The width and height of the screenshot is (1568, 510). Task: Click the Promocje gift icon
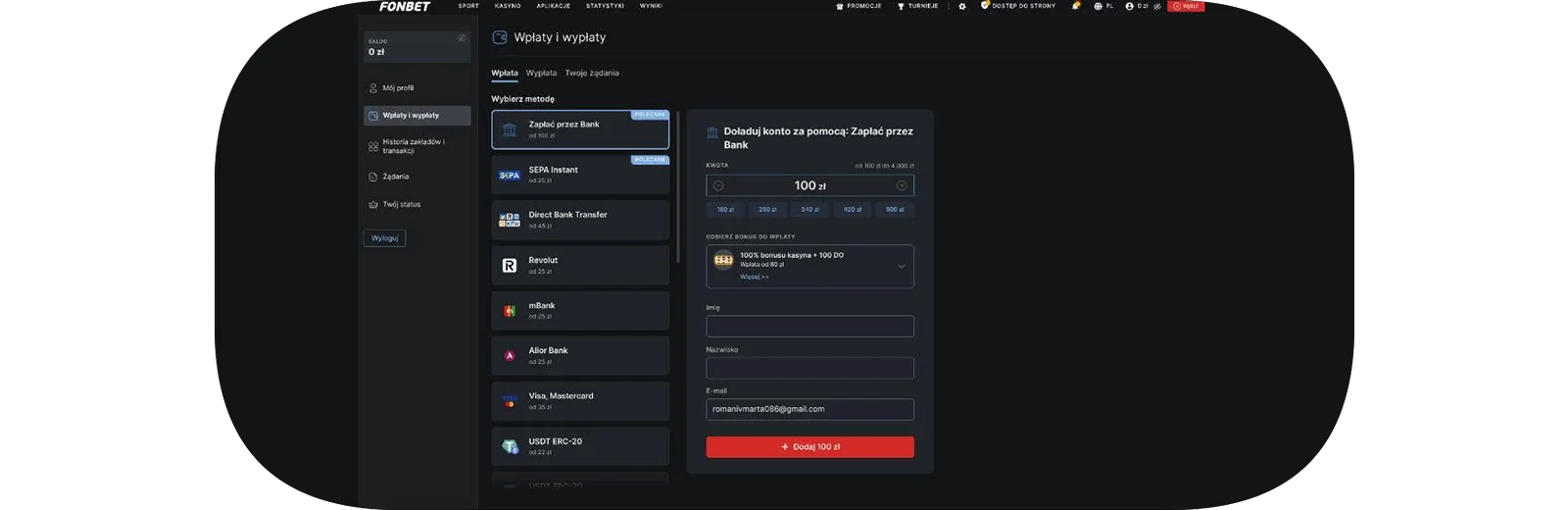[840, 6]
